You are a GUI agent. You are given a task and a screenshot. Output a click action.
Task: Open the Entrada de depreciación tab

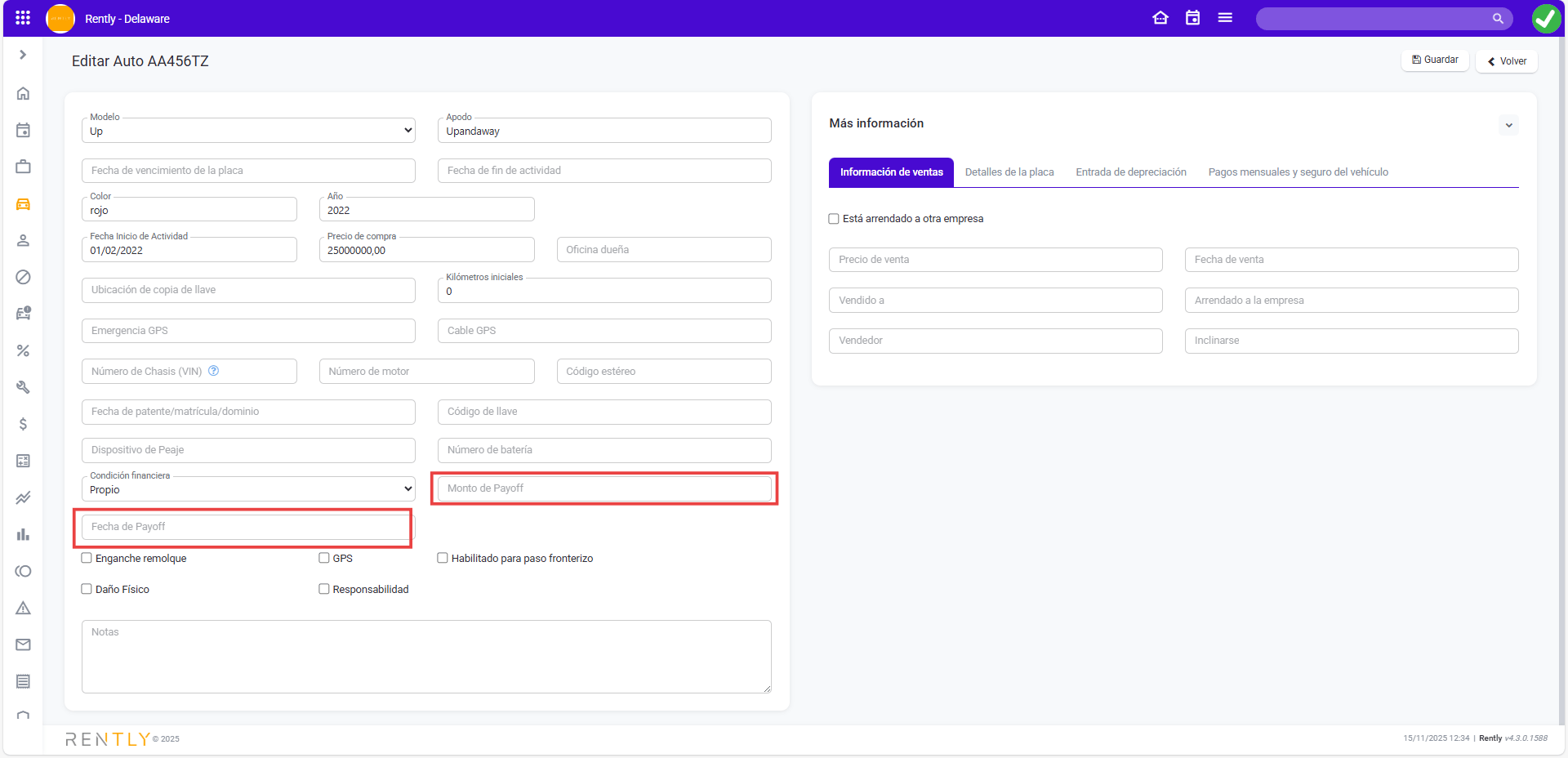point(1130,172)
